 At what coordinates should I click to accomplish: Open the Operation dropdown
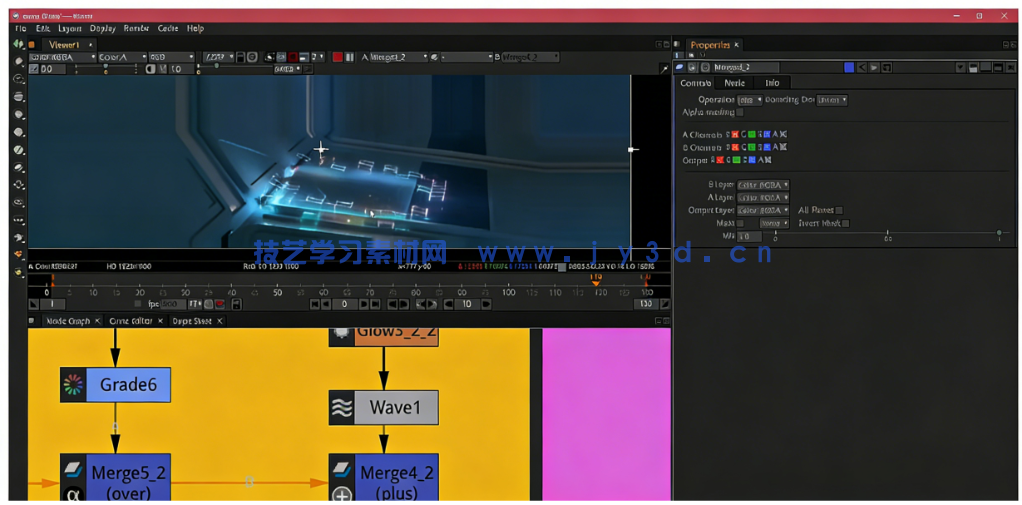click(x=749, y=100)
